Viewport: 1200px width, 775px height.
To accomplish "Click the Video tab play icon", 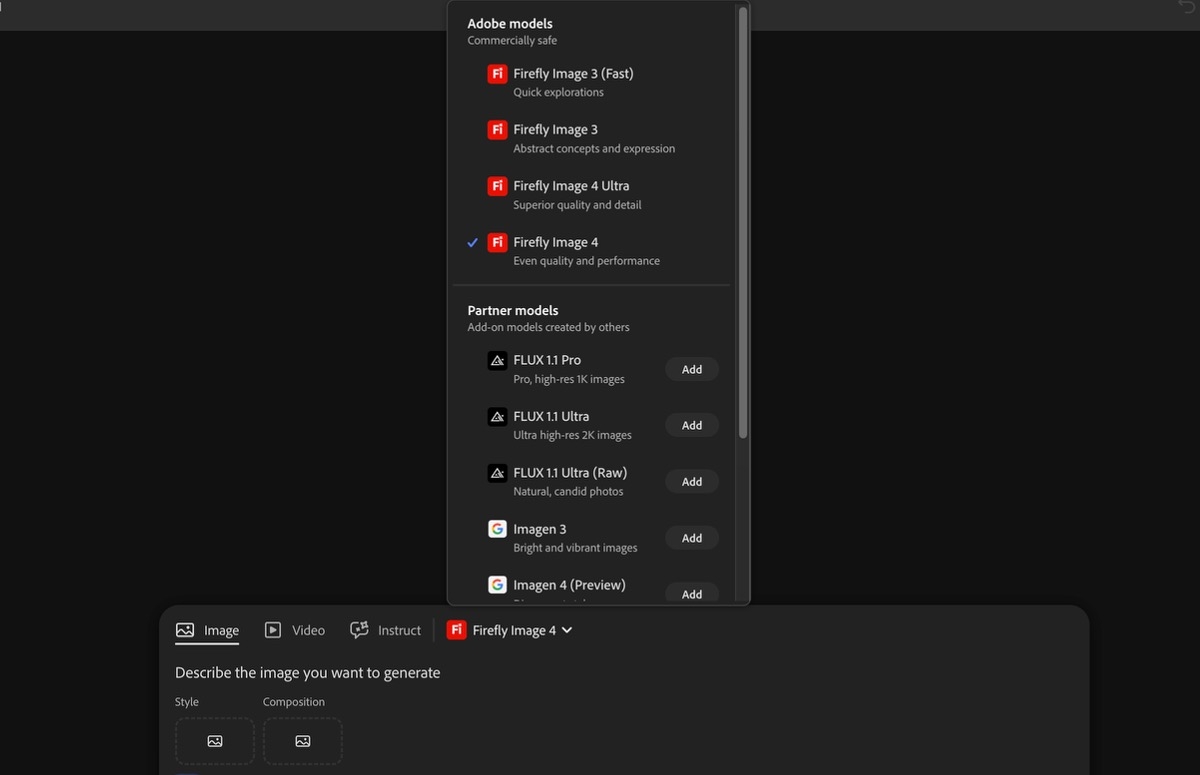I will coord(273,630).
